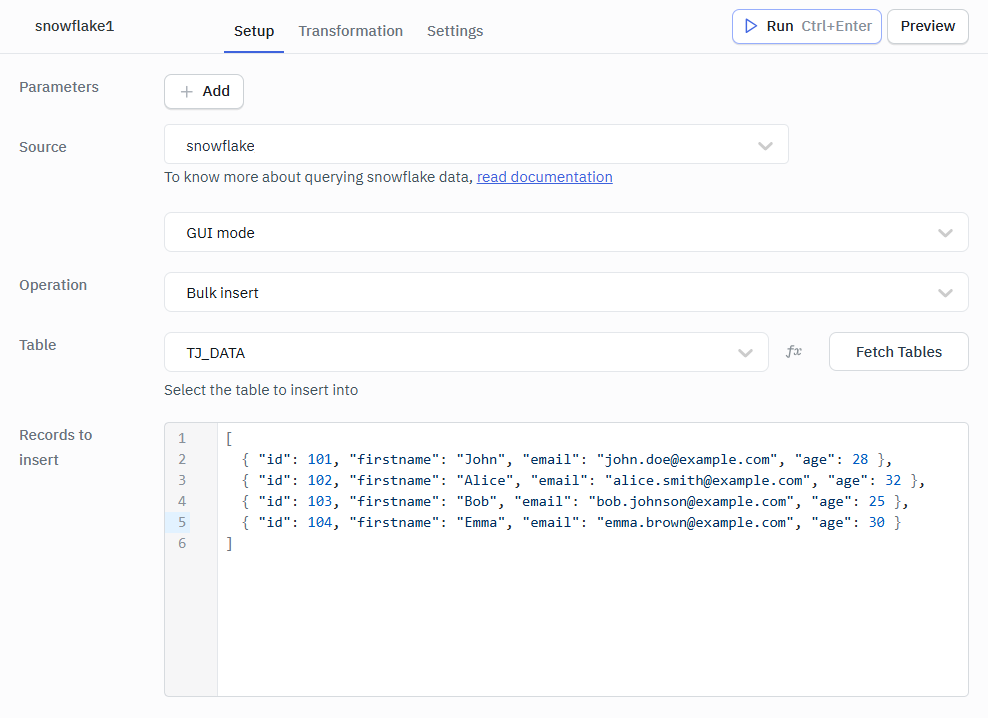Click the id value 104 in editor
The width and height of the screenshot is (988, 718).
coord(319,522)
